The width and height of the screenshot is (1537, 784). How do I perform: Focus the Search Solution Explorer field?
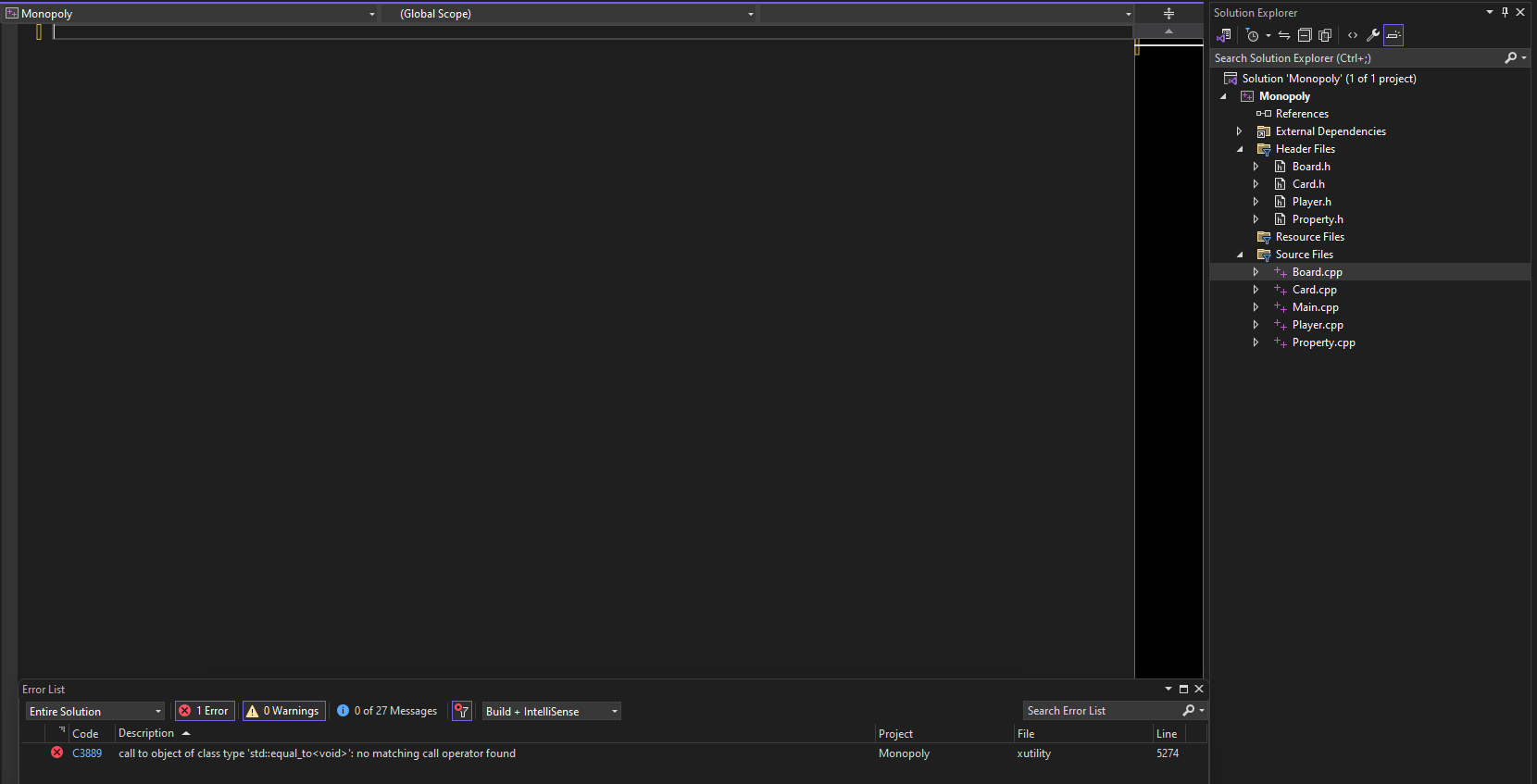coord(1356,57)
